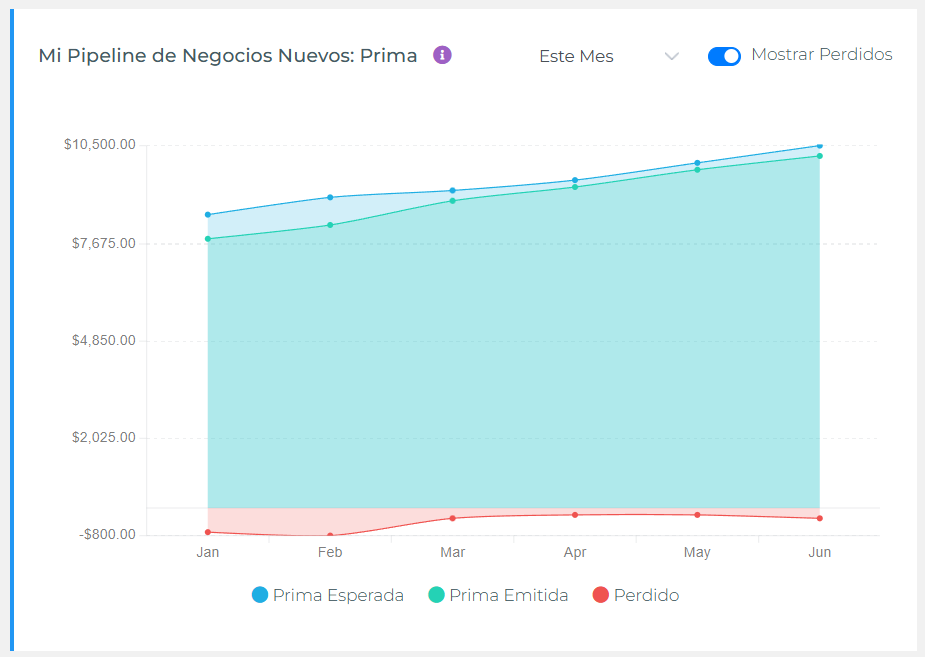The height and width of the screenshot is (657, 925).
Task: Click the Feb dip marker on Perdido line
Action: pyautogui.click(x=330, y=535)
